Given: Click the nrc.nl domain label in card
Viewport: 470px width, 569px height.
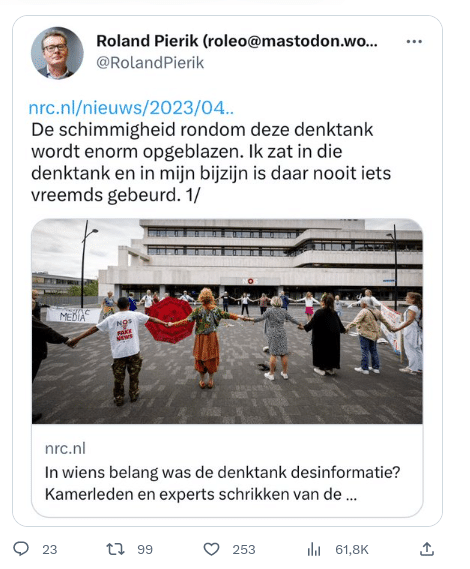Looking at the screenshot, I should coord(65,449).
